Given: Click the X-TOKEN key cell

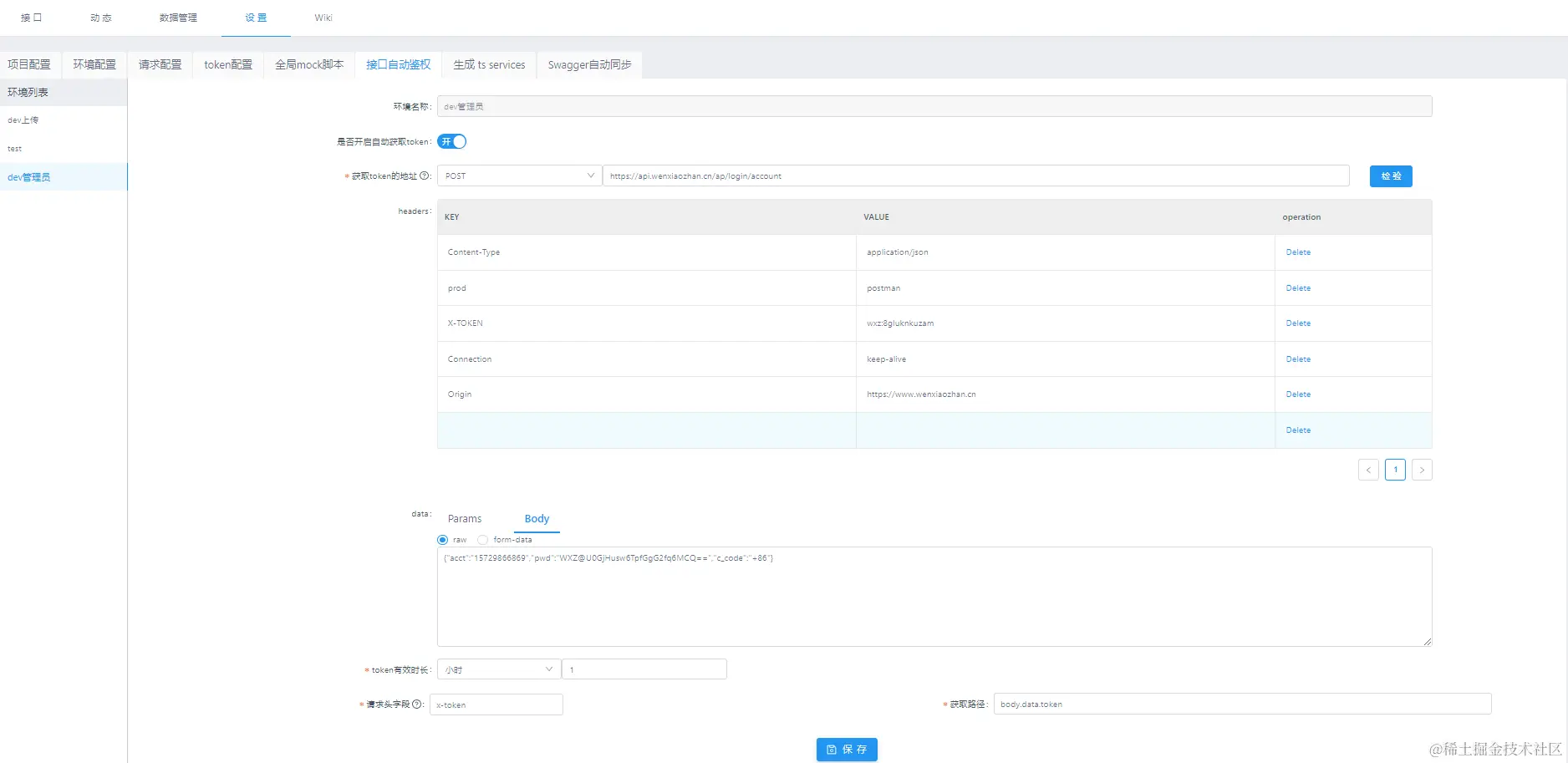Looking at the screenshot, I should (x=647, y=323).
